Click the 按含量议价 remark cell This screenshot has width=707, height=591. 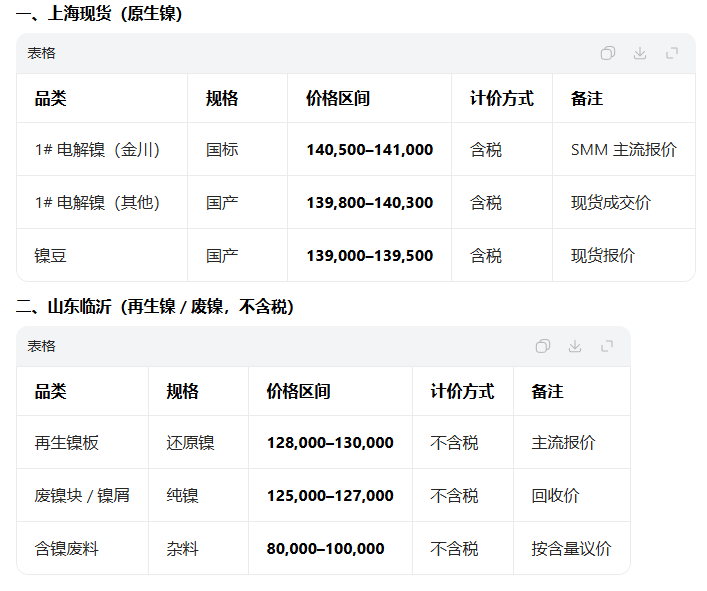(571, 549)
